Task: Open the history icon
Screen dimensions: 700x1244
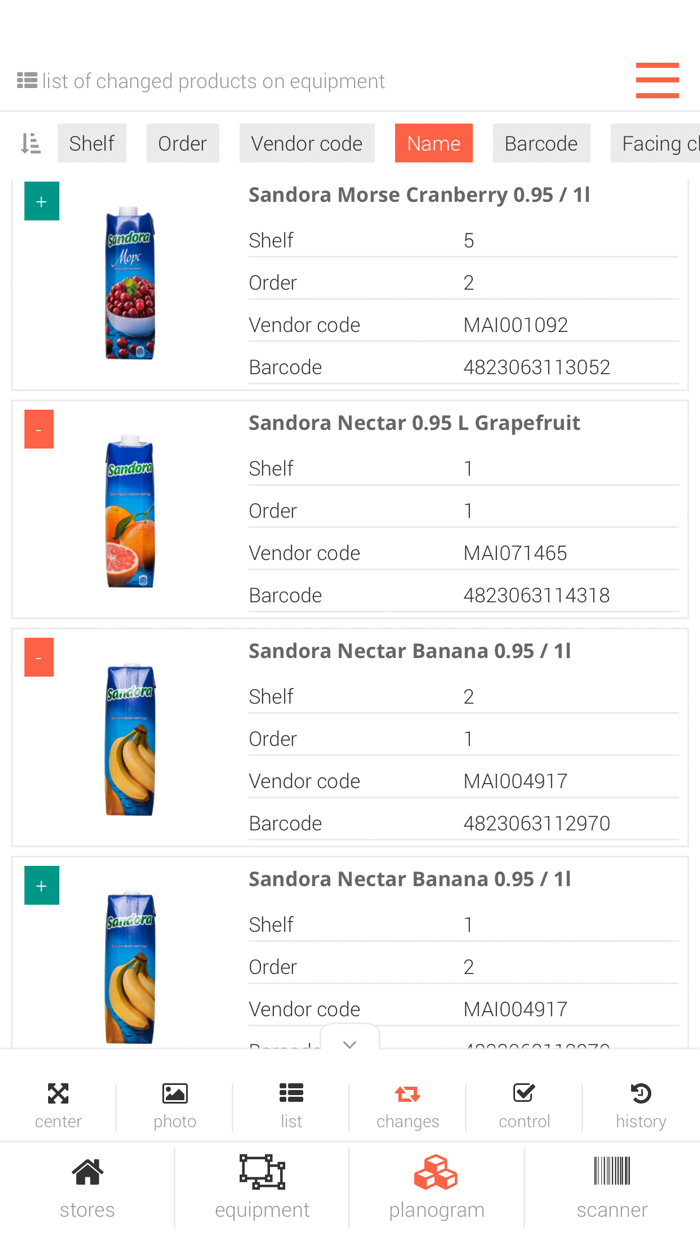Action: point(641,1093)
